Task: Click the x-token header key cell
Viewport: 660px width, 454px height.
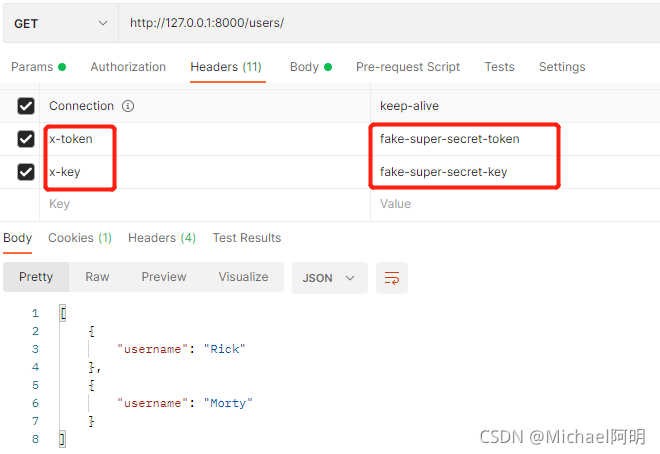Action: click(x=205, y=139)
